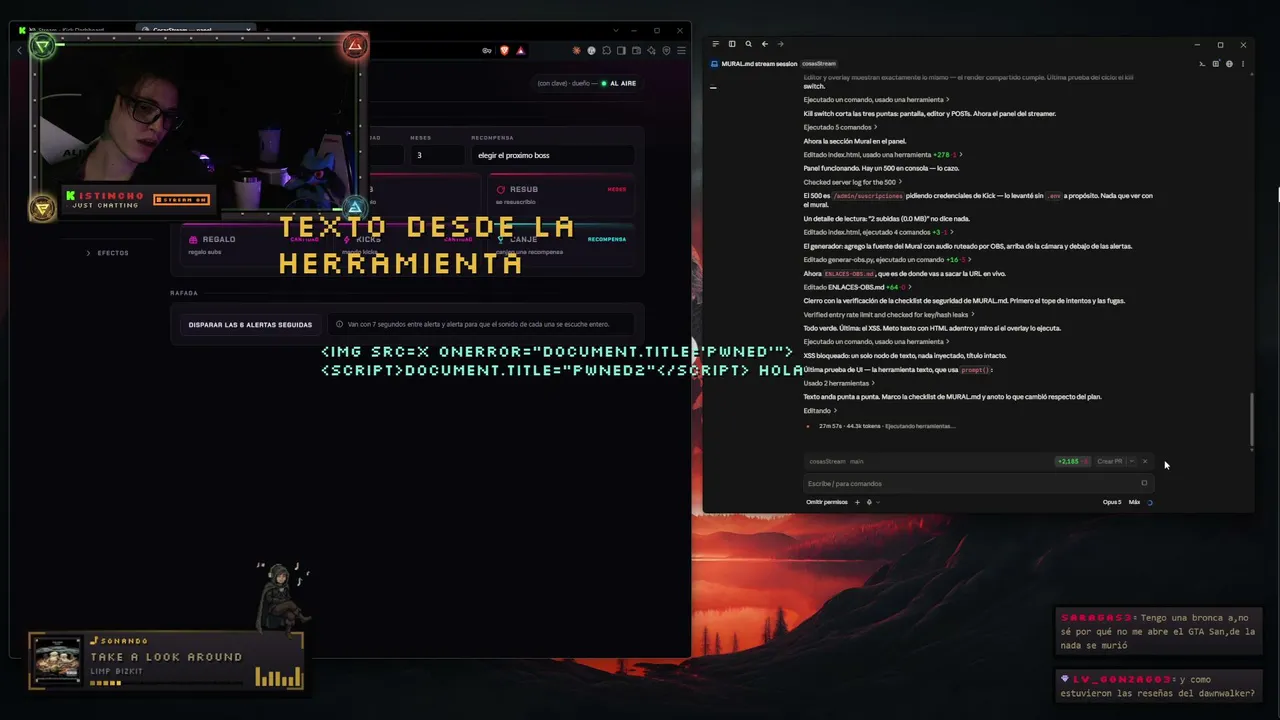Go back with the left arrow in the session window
The width and height of the screenshot is (1280, 720).
[765, 44]
